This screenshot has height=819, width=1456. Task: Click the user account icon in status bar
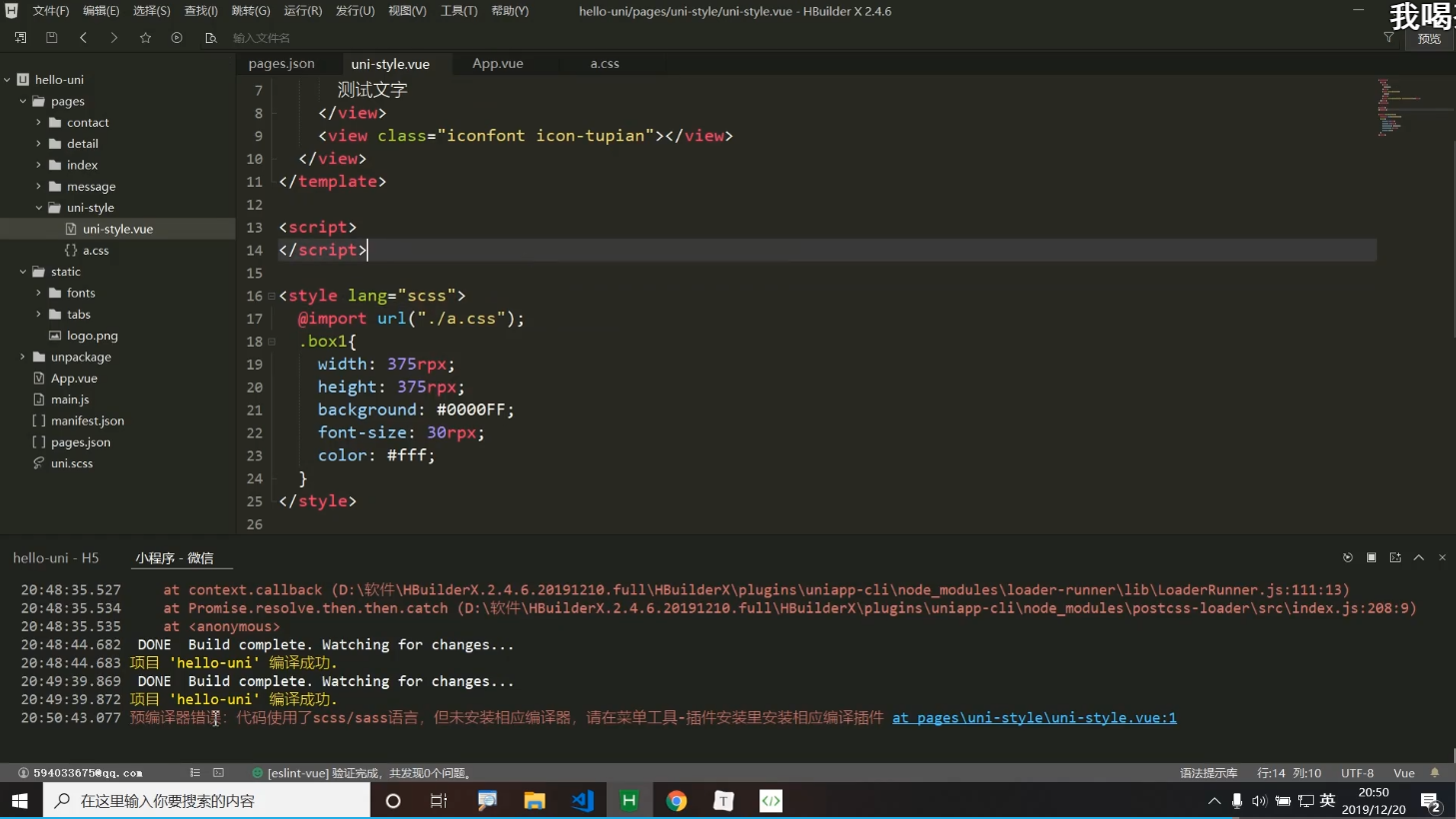click(23, 773)
